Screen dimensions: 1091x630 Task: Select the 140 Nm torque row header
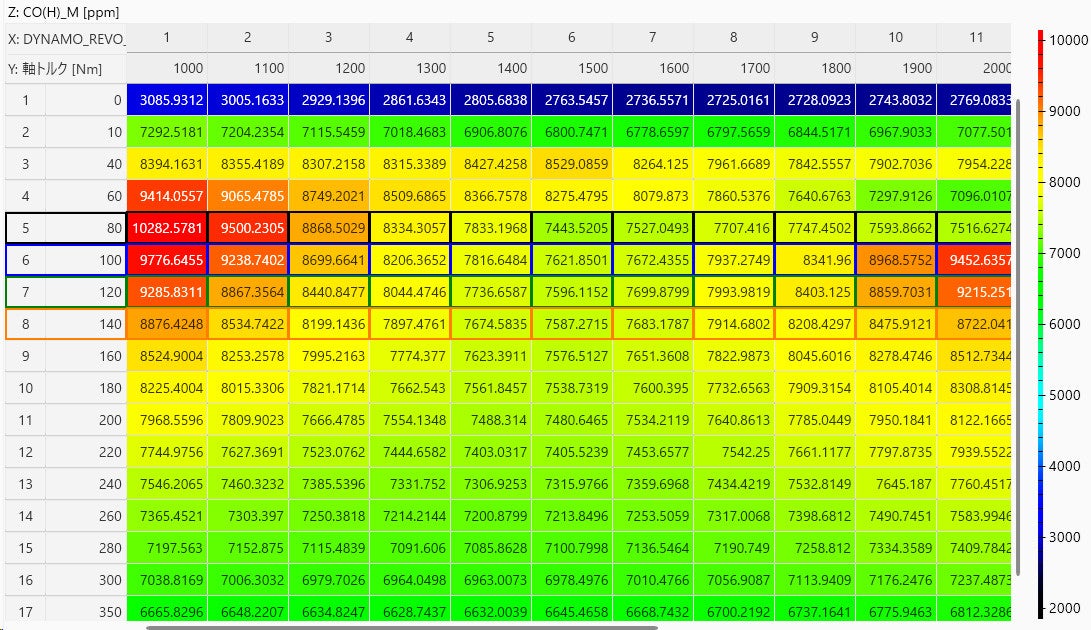tap(86, 324)
